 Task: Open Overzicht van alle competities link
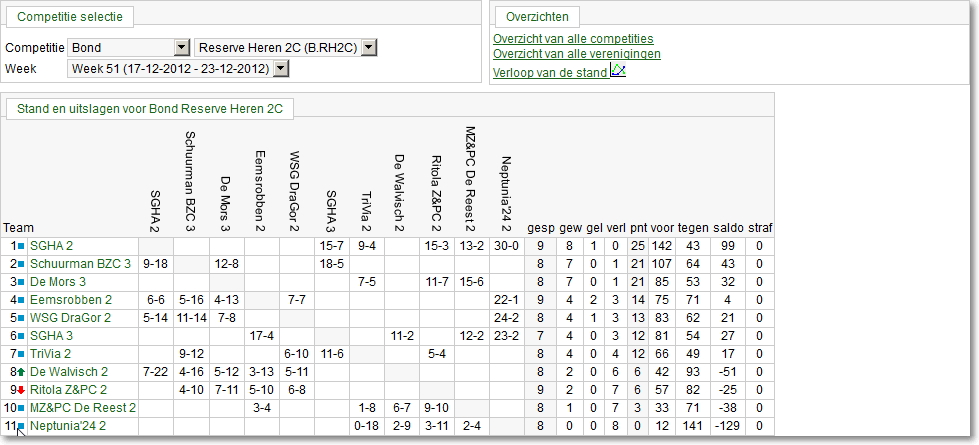pyautogui.click(x=573, y=39)
